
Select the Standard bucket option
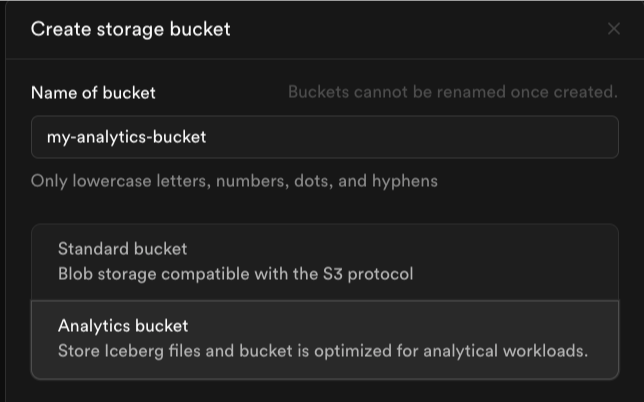(324, 261)
